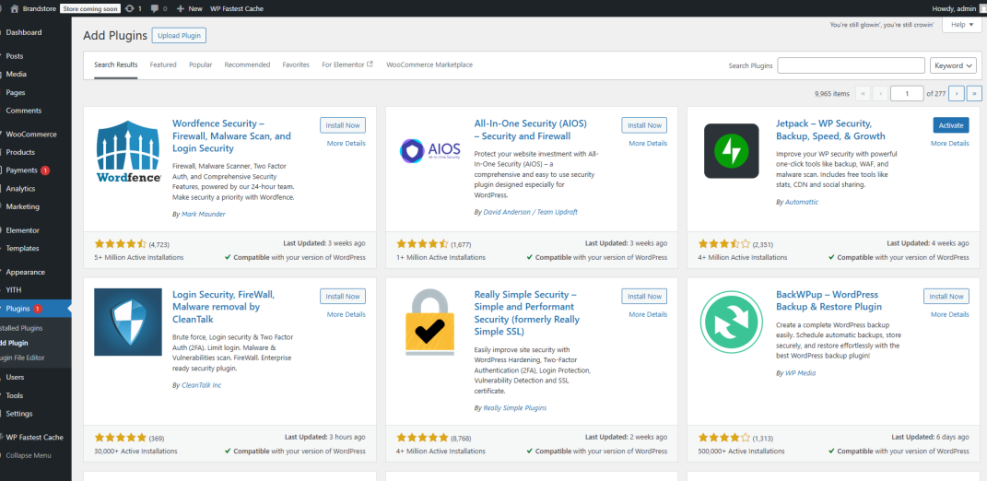
Task: Open the Keyword search type dropdown
Action: coord(953,65)
